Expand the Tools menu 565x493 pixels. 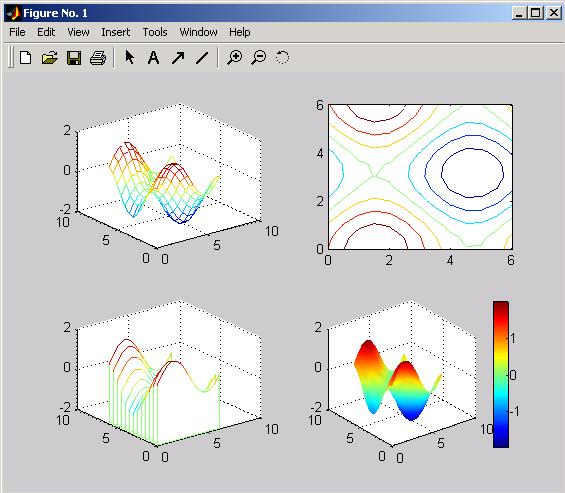pyautogui.click(x=155, y=32)
